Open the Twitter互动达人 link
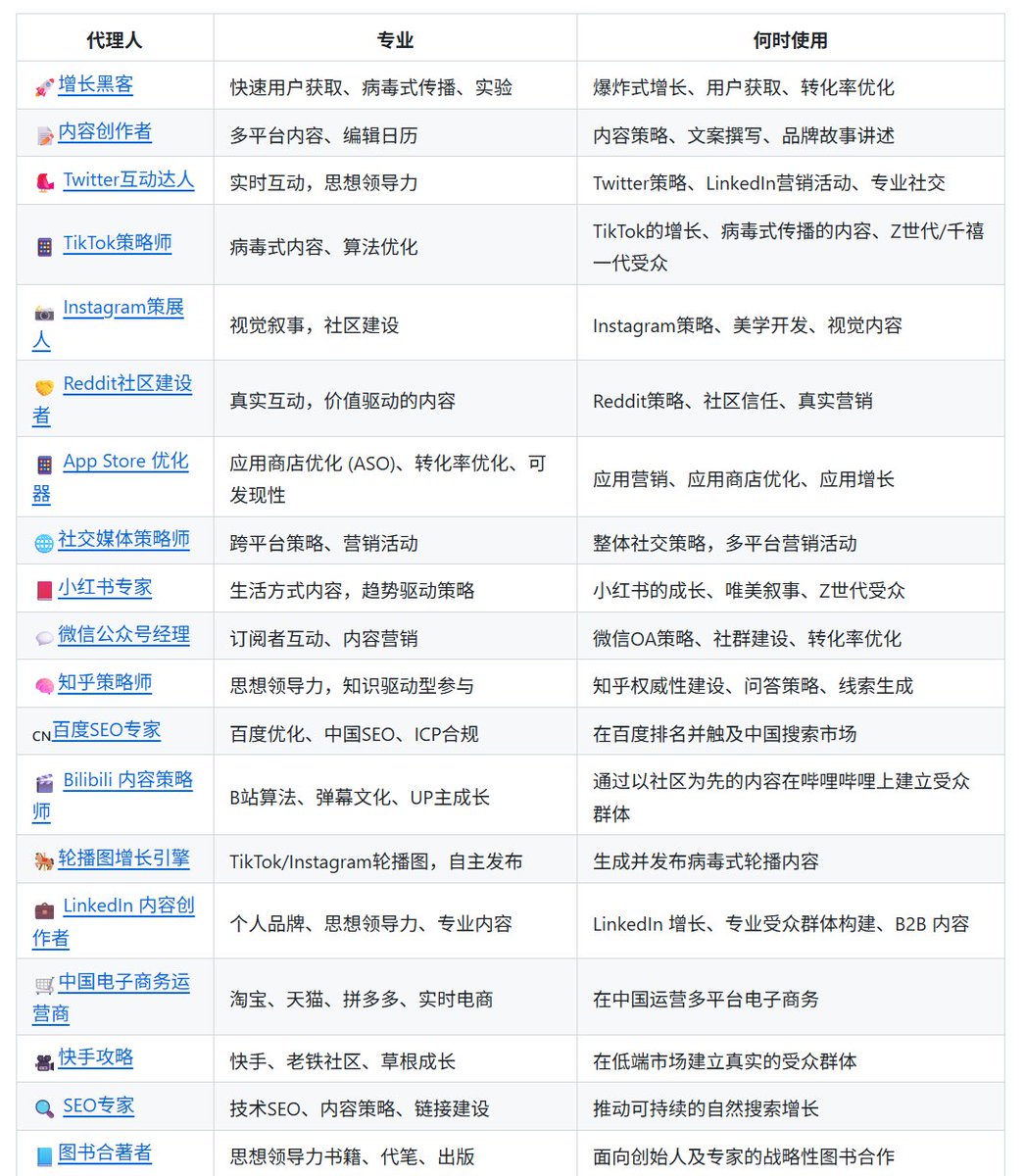Screen dimensions: 1025x1176 click(x=128, y=179)
